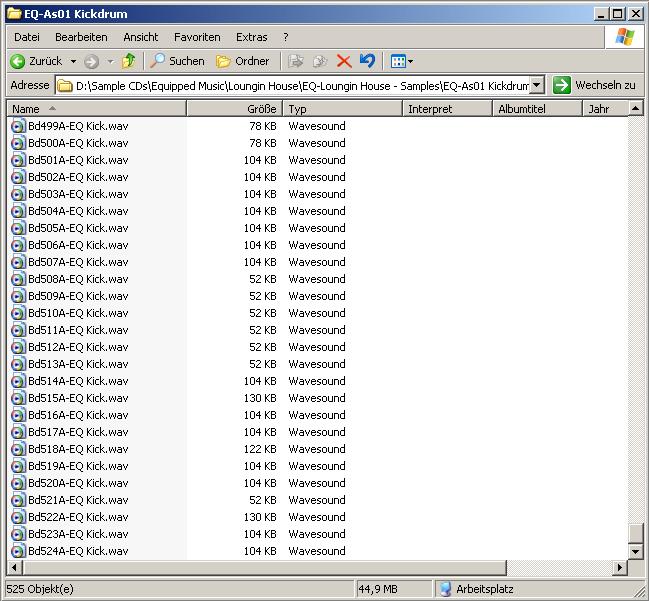The image size is (649, 601).
Task: Toggle the Ordner folders pane
Action: (x=243, y=61)
